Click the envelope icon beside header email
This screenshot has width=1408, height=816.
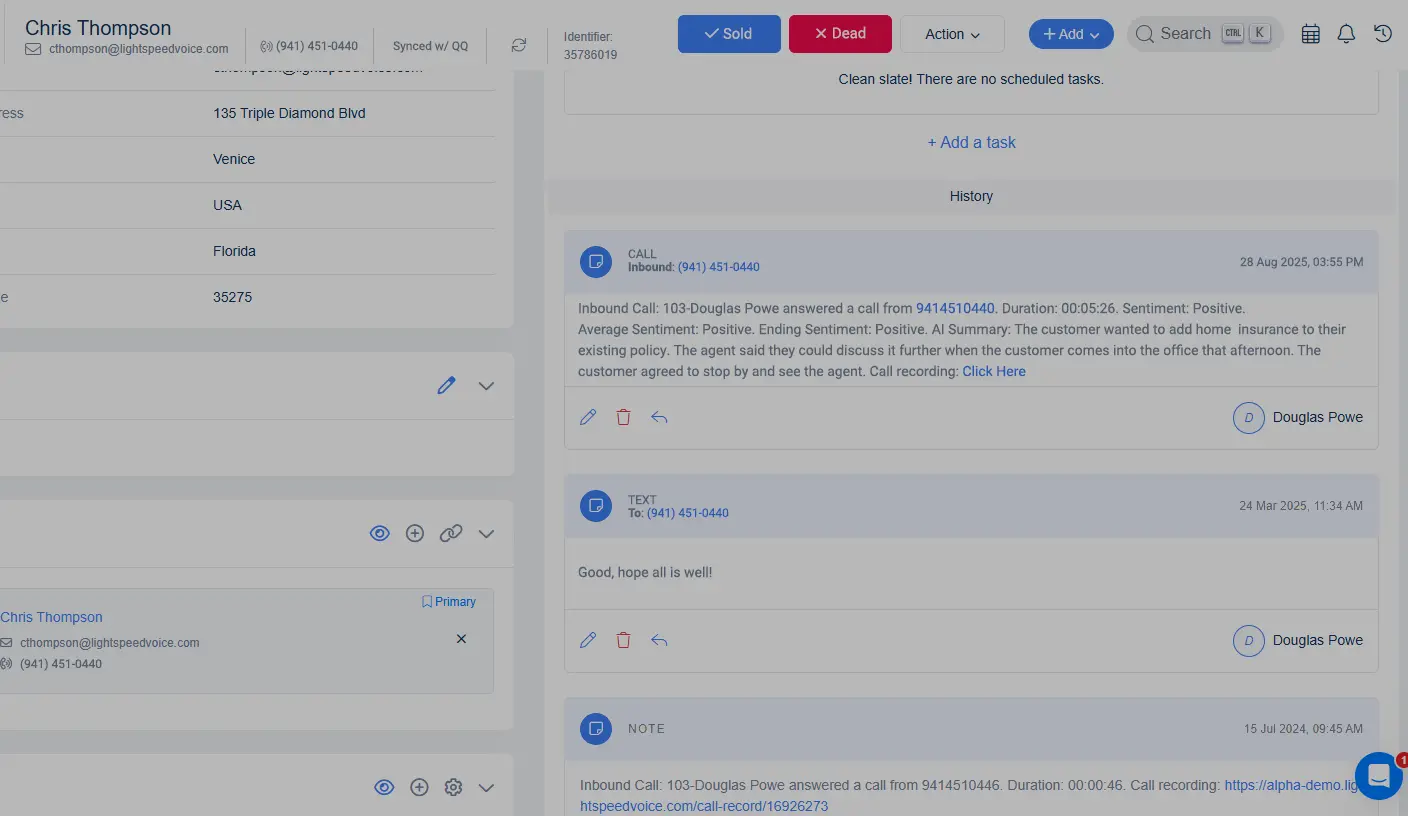pos(34,48)
